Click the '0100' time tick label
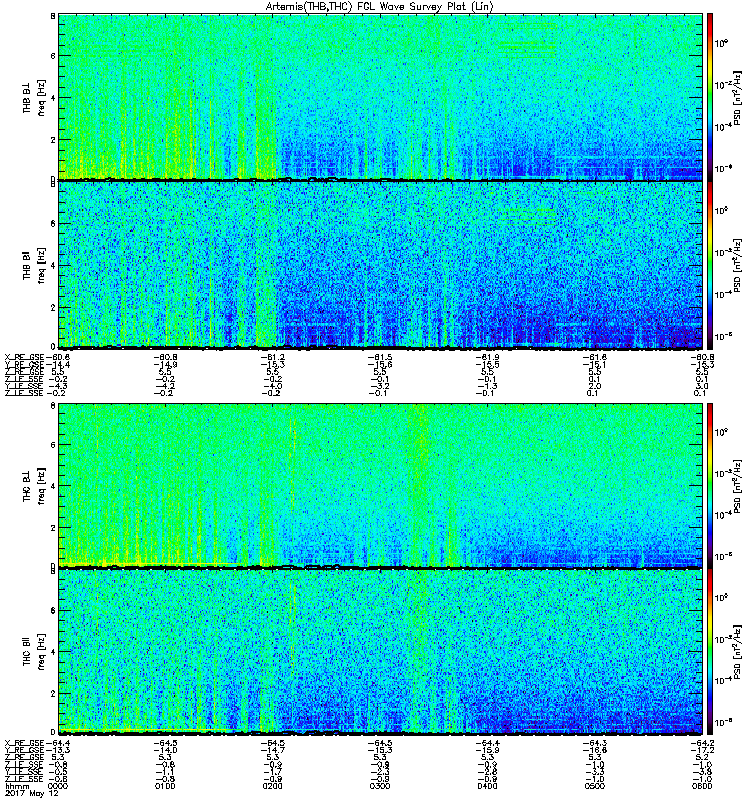Screen dimensions: 750x800 [165, 786]
